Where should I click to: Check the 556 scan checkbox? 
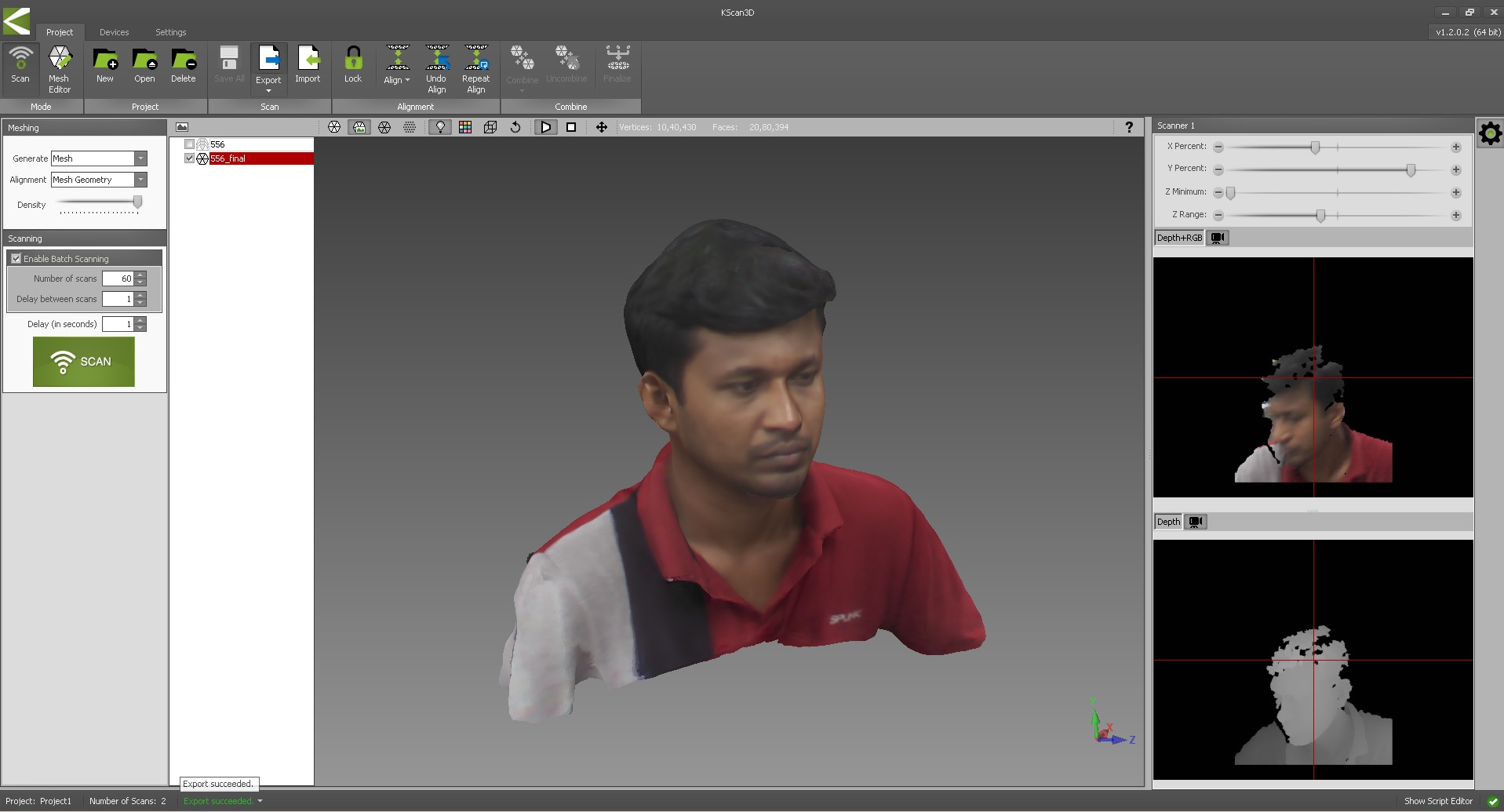189,144
